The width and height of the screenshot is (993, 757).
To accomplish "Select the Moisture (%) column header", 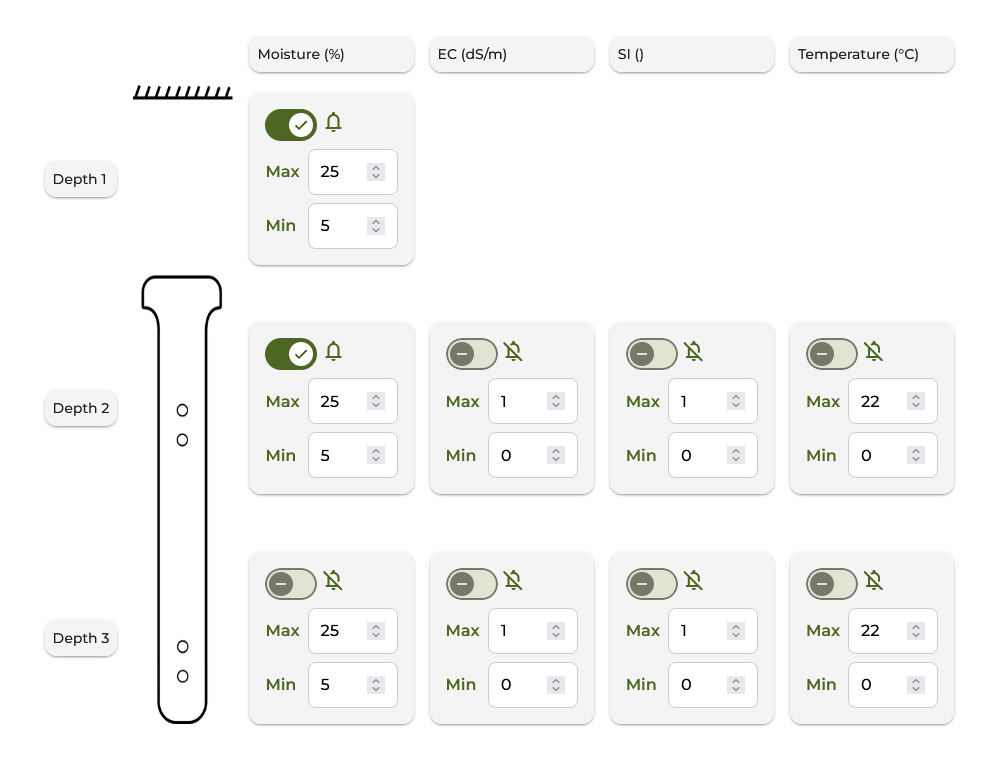I will point(331,55).
